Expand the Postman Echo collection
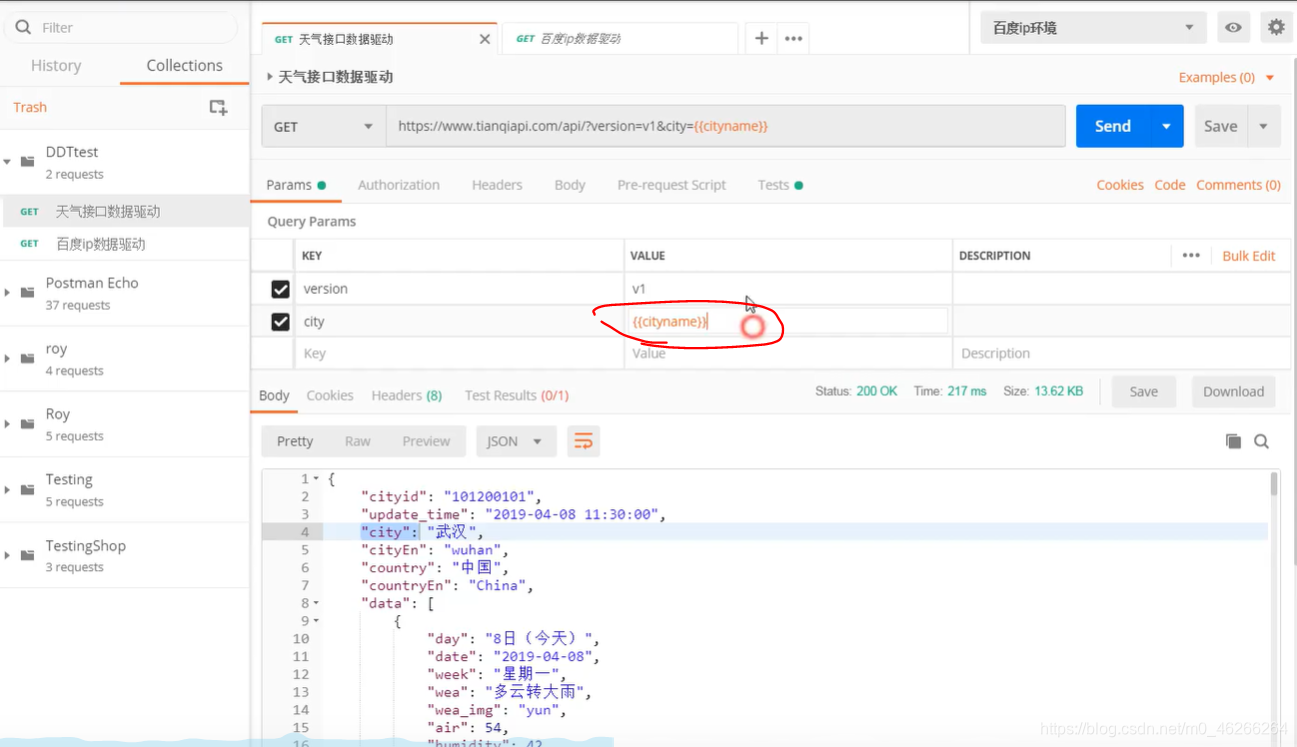This screenshot has width=1297, height=747. (x=8, y=292)
